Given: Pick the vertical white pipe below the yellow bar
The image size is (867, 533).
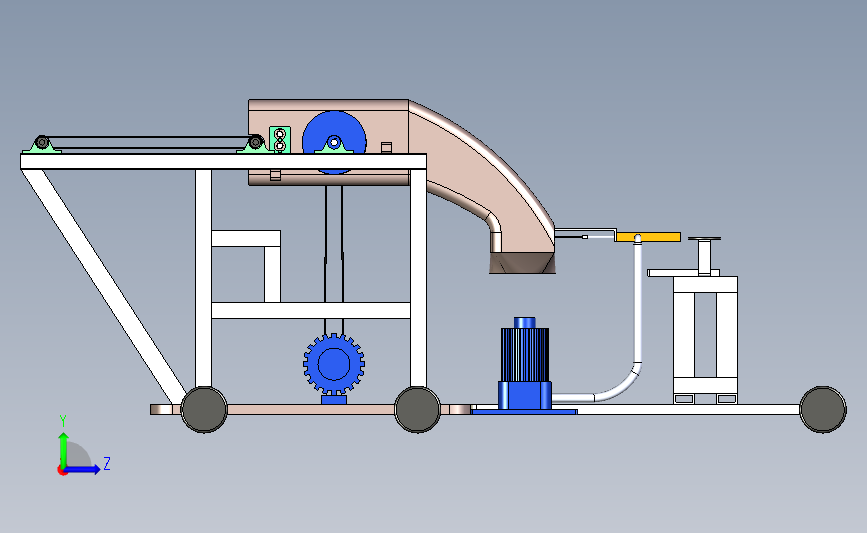Looking at the screenshot, I should pyautogui.click(x=638, y=301).
